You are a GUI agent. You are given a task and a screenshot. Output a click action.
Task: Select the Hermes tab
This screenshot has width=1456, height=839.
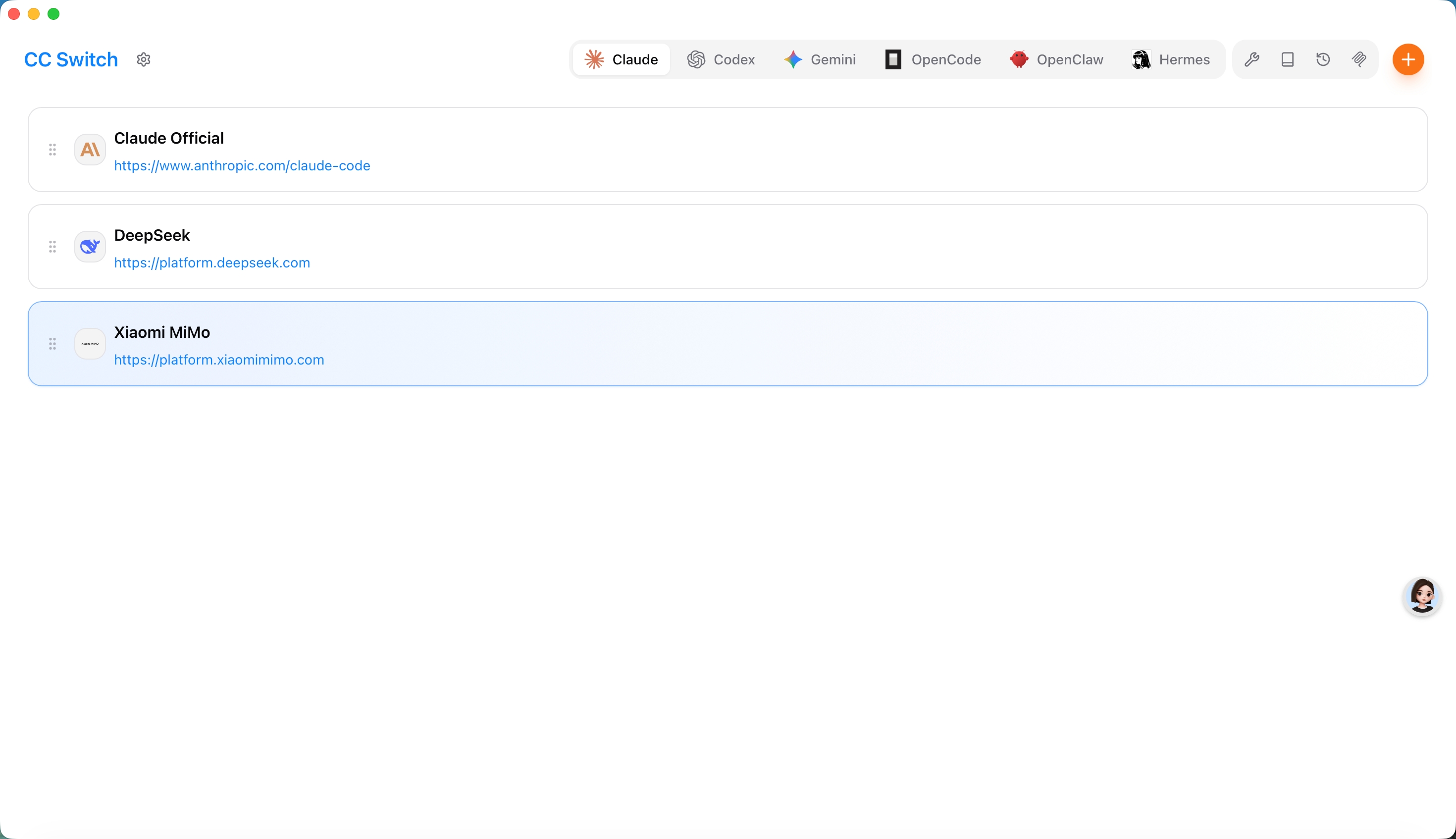point(1171,59)
